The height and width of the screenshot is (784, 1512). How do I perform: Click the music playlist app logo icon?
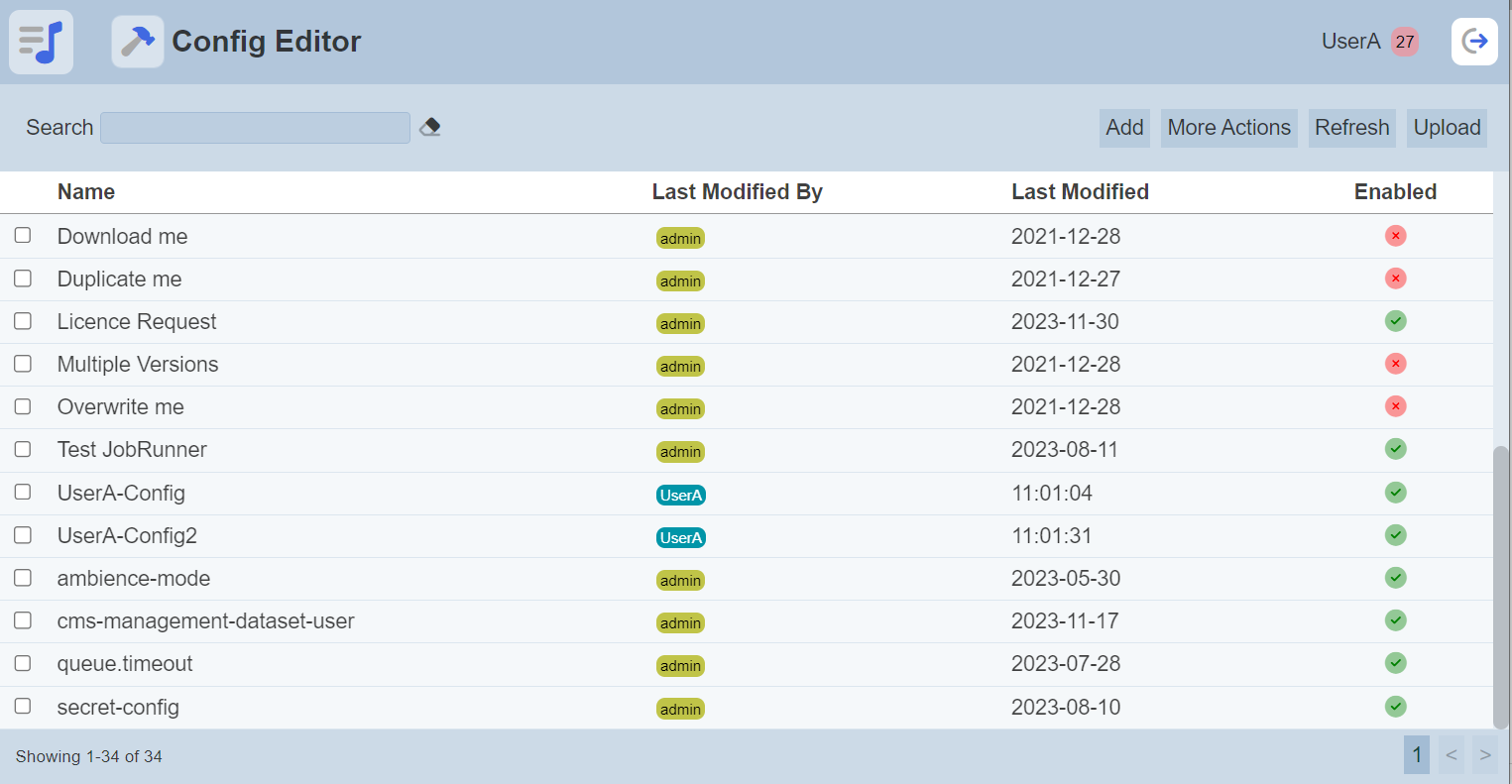[41, 42]
